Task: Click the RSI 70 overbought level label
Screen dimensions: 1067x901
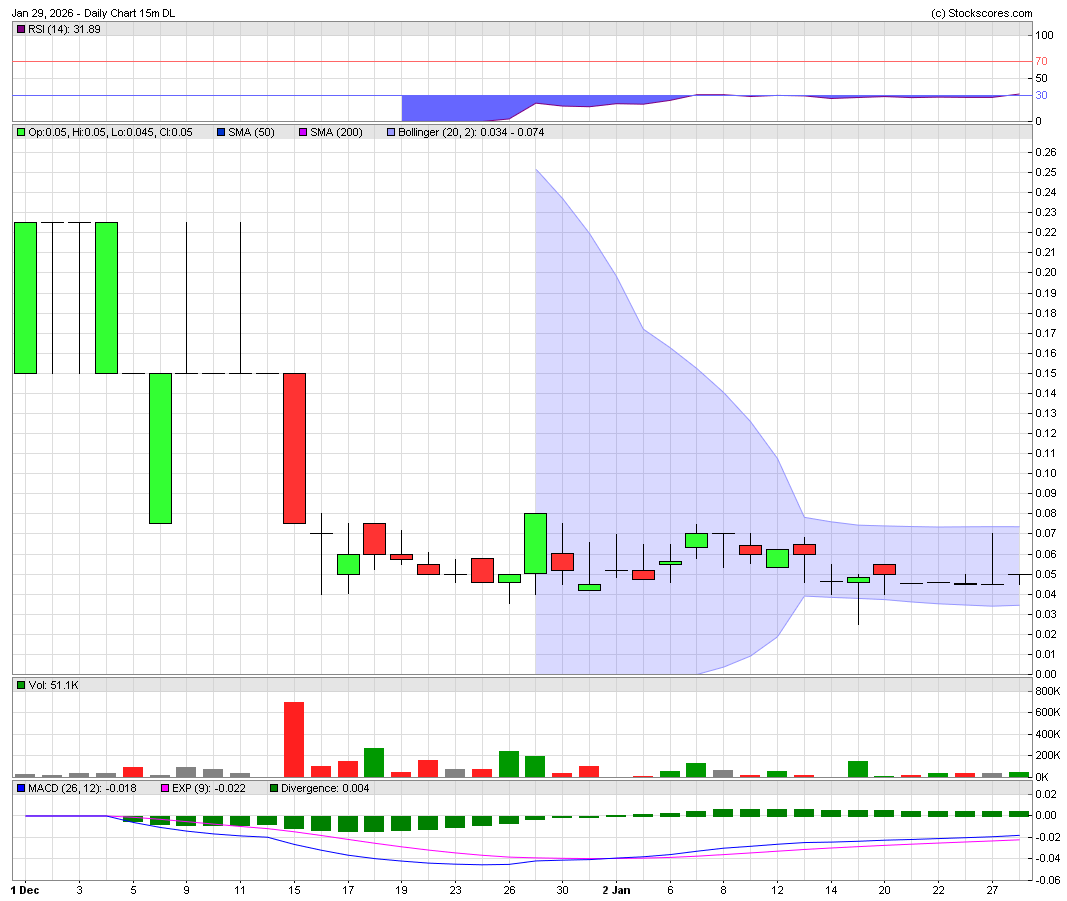Action: click(1041, 61)
